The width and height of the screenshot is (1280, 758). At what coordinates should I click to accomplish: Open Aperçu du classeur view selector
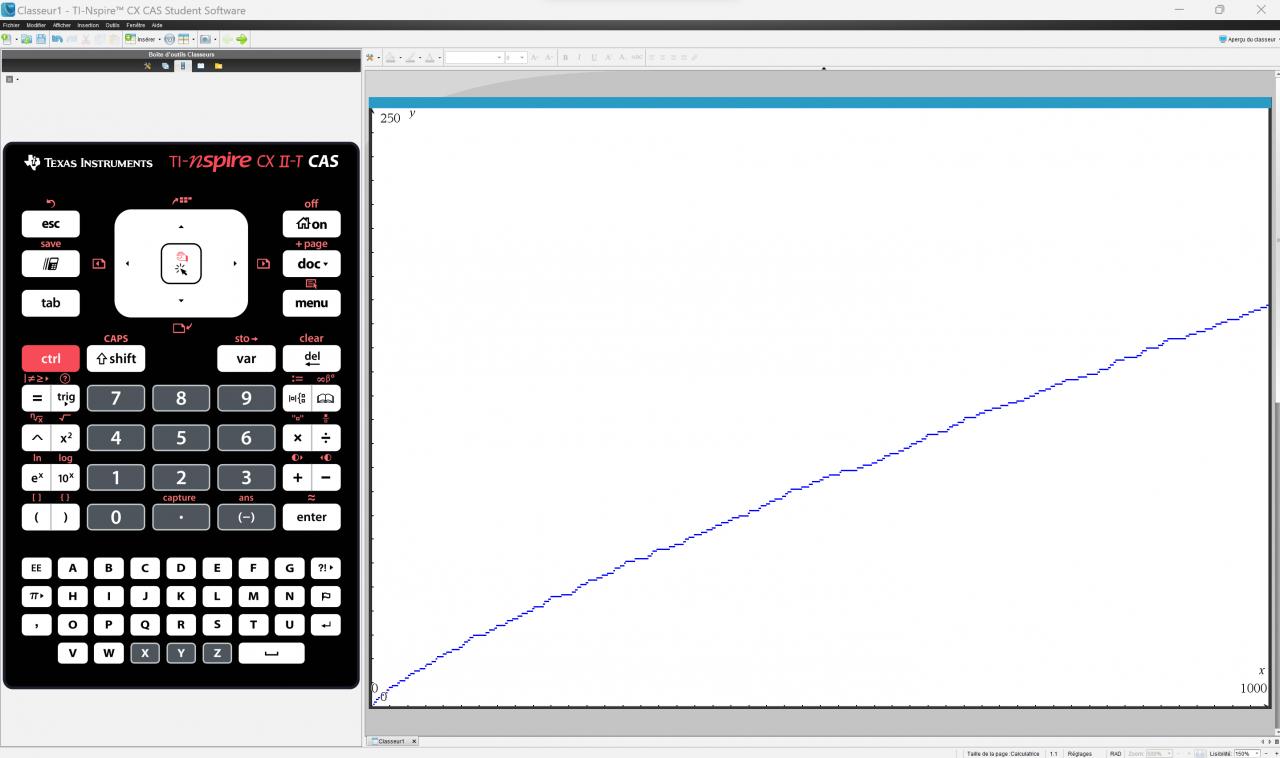pyautogui.click(x=1248, y=39)
